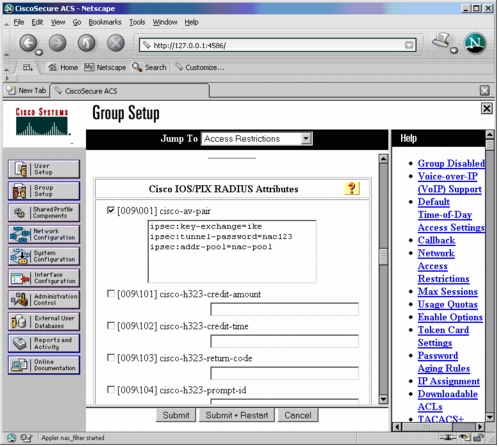Viewport: 499px width, 447px height.
Task: Open the IP Assignment help link
Action: [x=449, y=381]
